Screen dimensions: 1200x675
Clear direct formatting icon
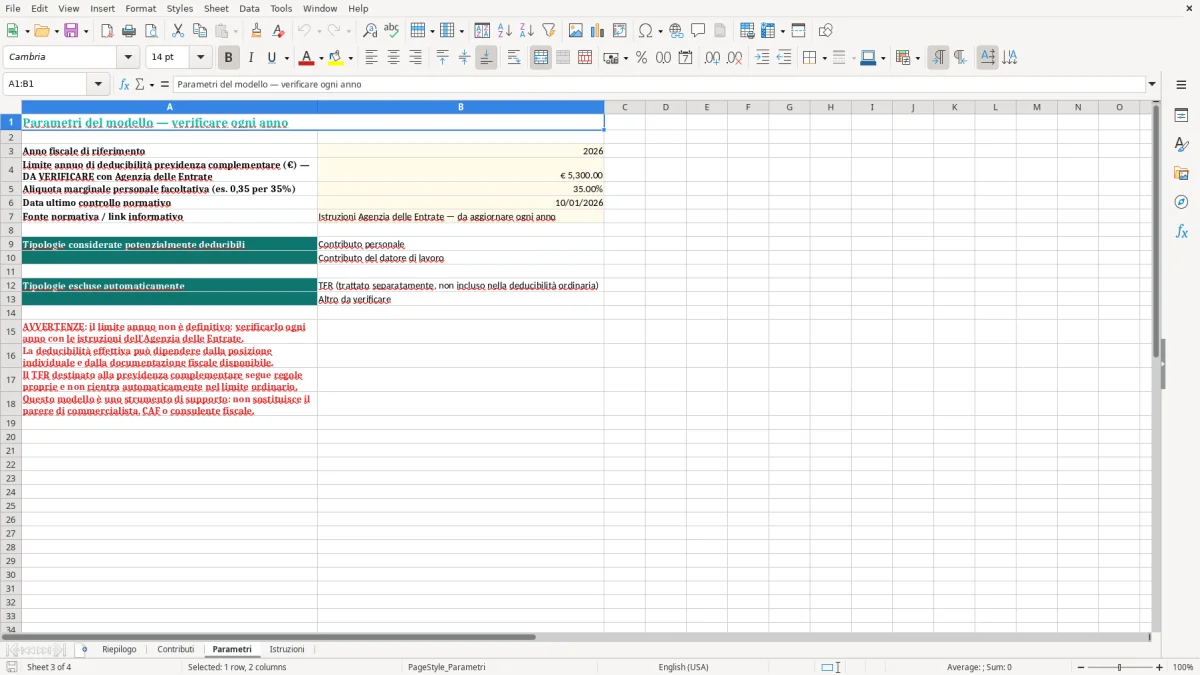(x=278, y=31)
